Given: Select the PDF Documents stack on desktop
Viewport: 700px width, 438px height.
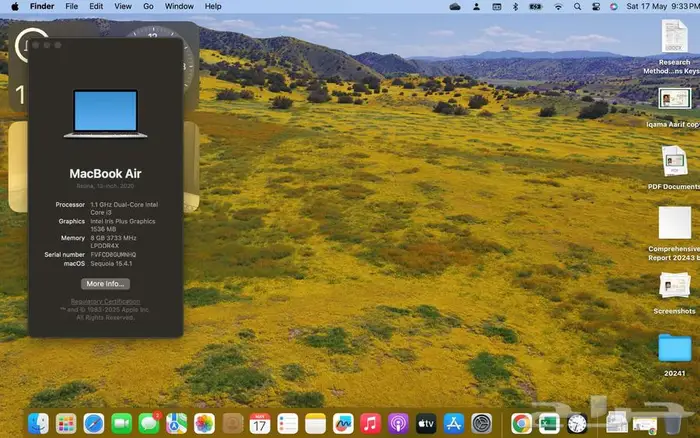Looking at the screenshot, I should coord(674,167).
